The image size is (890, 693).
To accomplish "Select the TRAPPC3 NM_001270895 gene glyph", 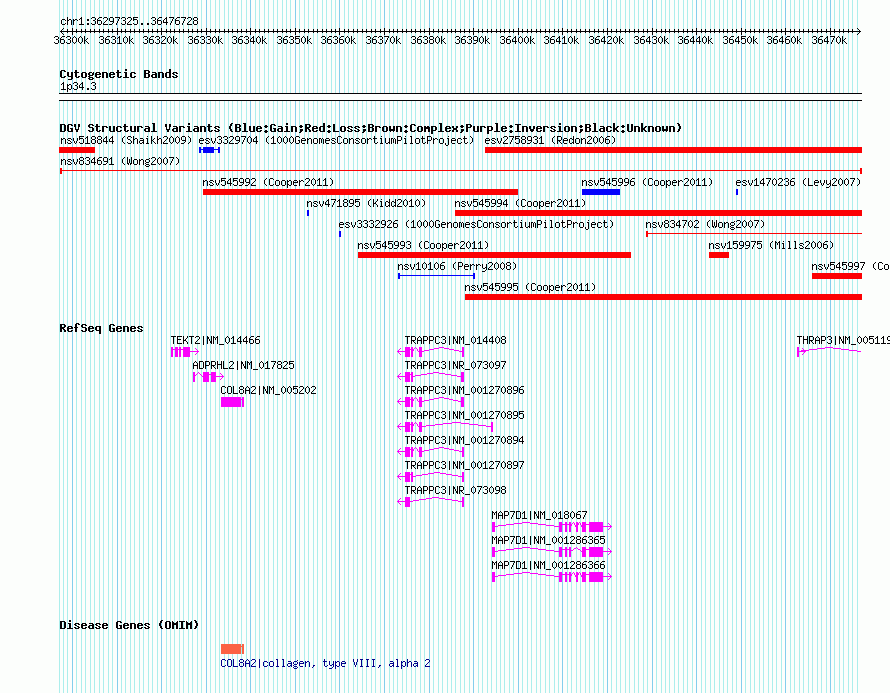I will [x=445, y=427].
